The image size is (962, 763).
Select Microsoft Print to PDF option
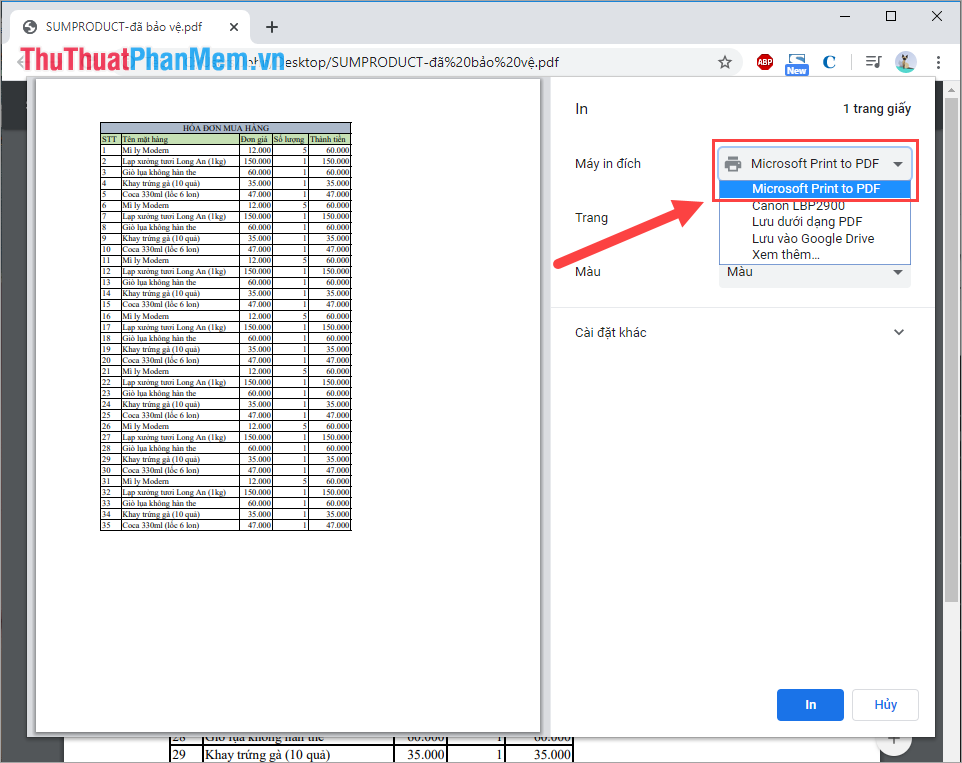pyautogui.click(x=815, y=189)
